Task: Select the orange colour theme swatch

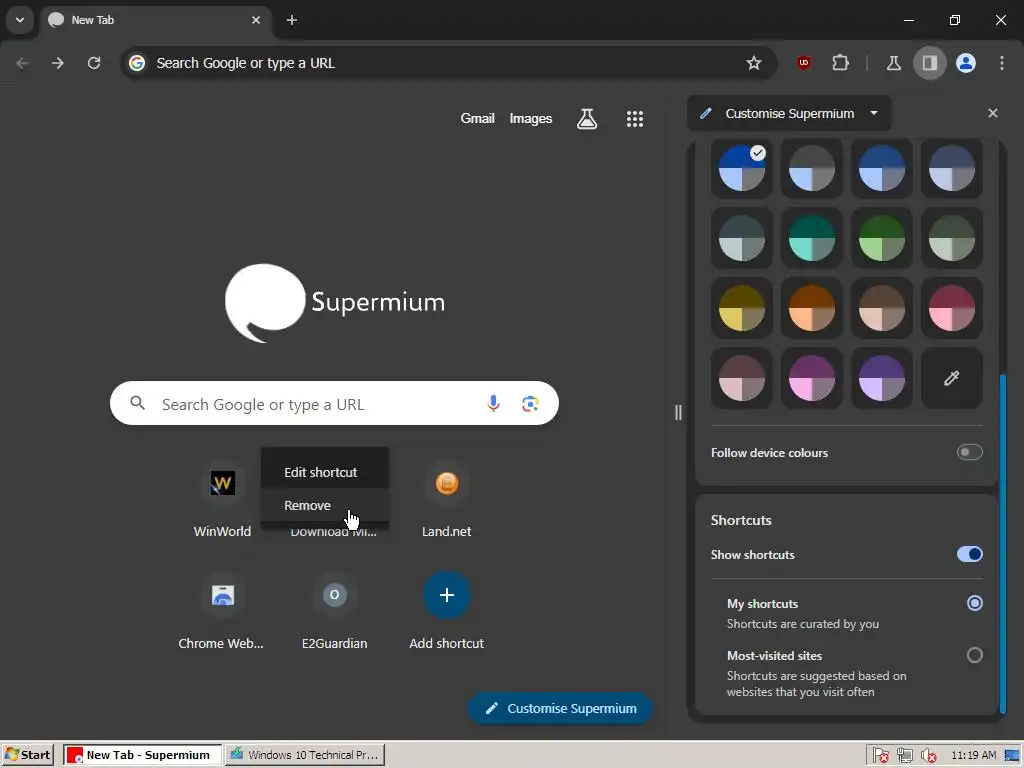Action: [811, 308]
